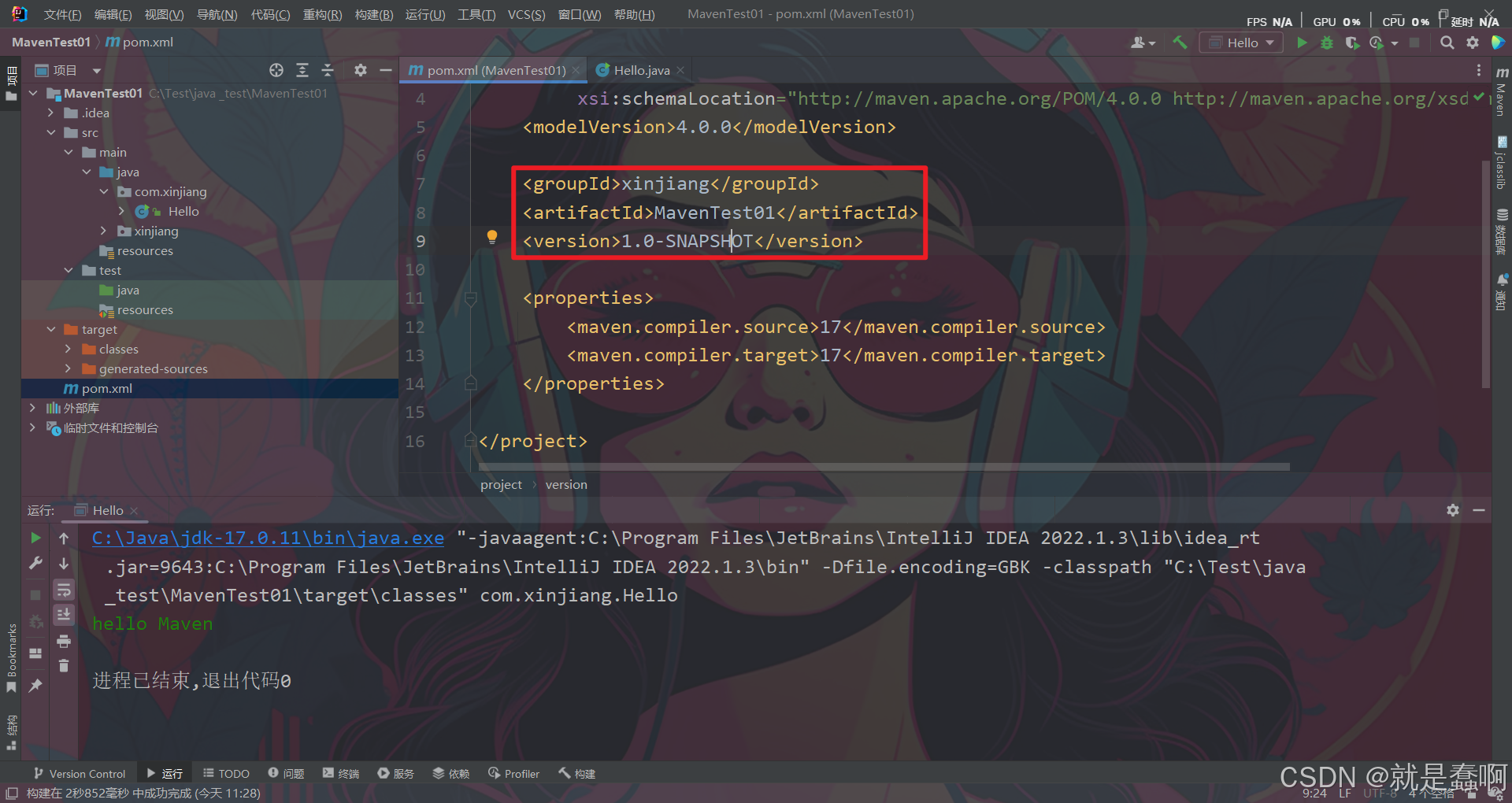Click the version breadcrumb

click(x=566, y=484)
